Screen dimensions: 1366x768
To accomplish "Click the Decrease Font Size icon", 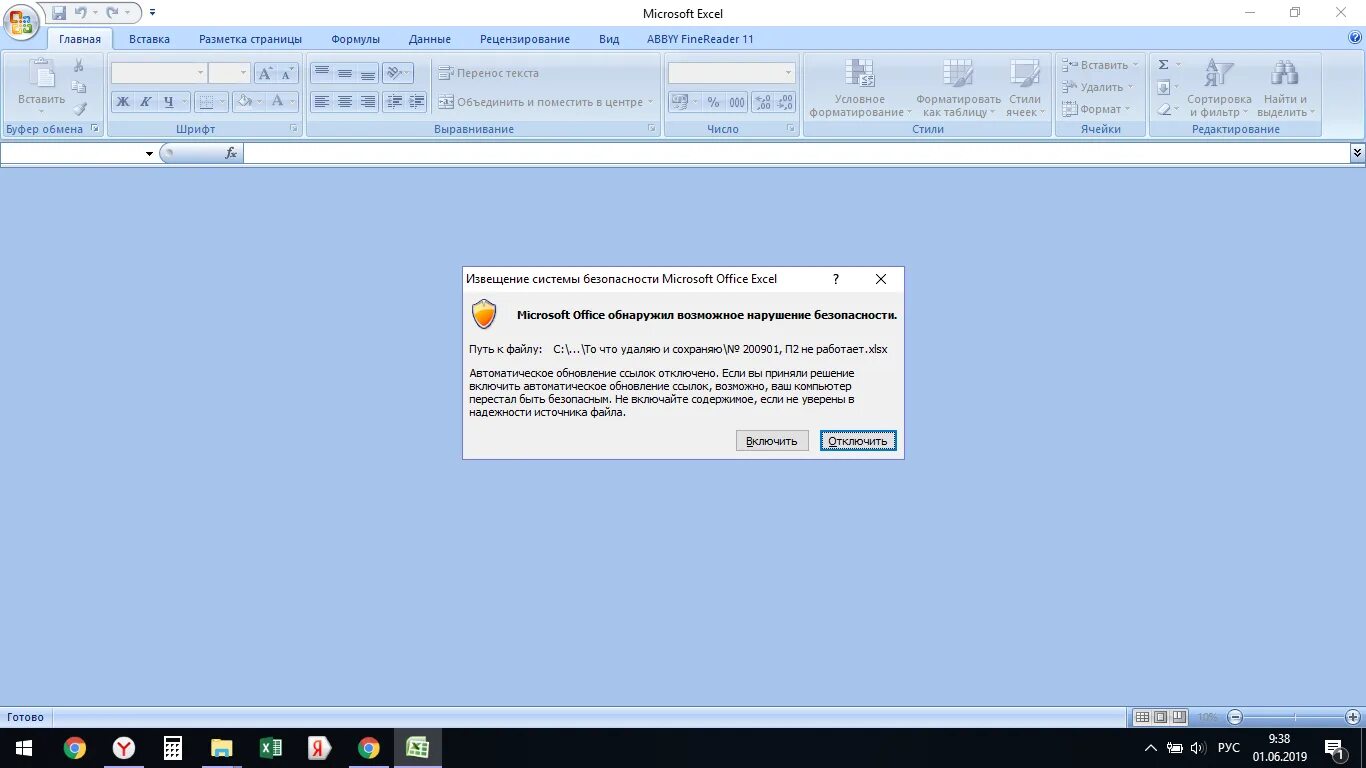I will click(x=287, y=73).
